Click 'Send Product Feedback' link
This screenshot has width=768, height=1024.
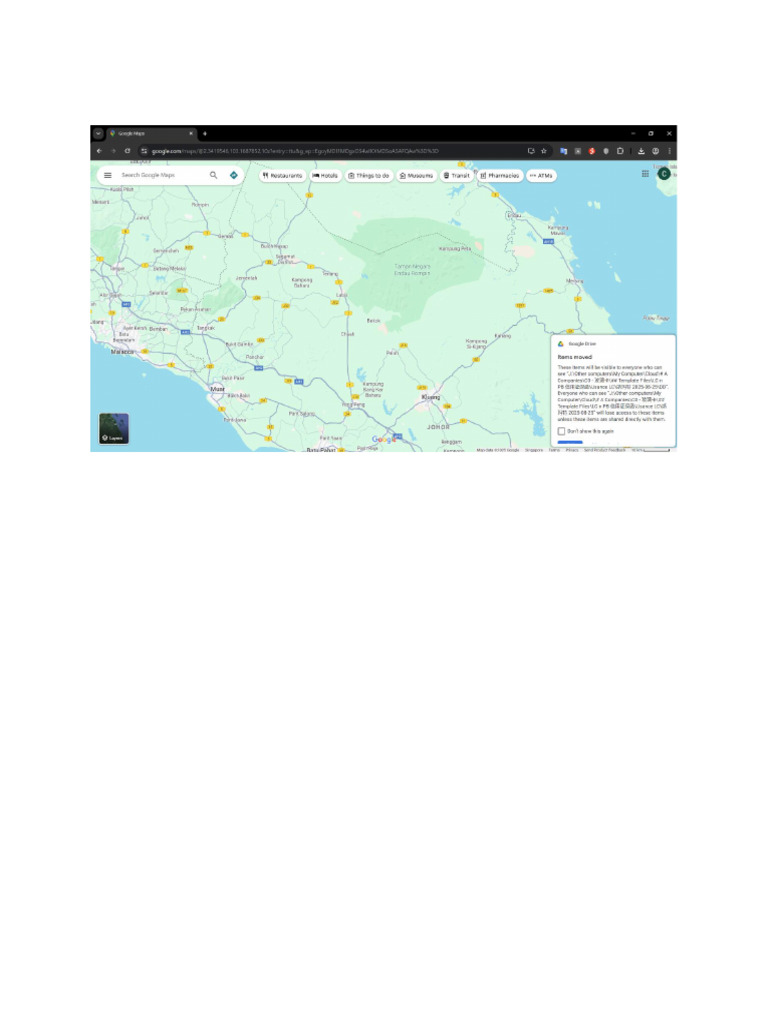pos(605,450)
